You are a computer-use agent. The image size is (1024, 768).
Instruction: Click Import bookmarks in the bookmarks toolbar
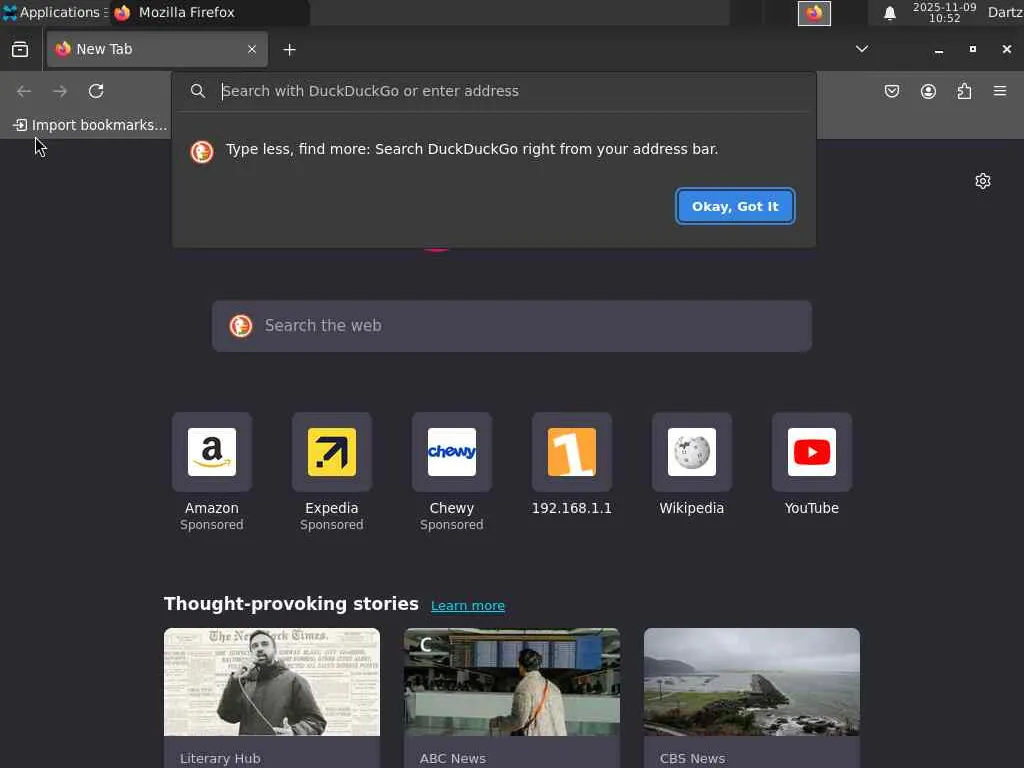[x=90, y=125]
